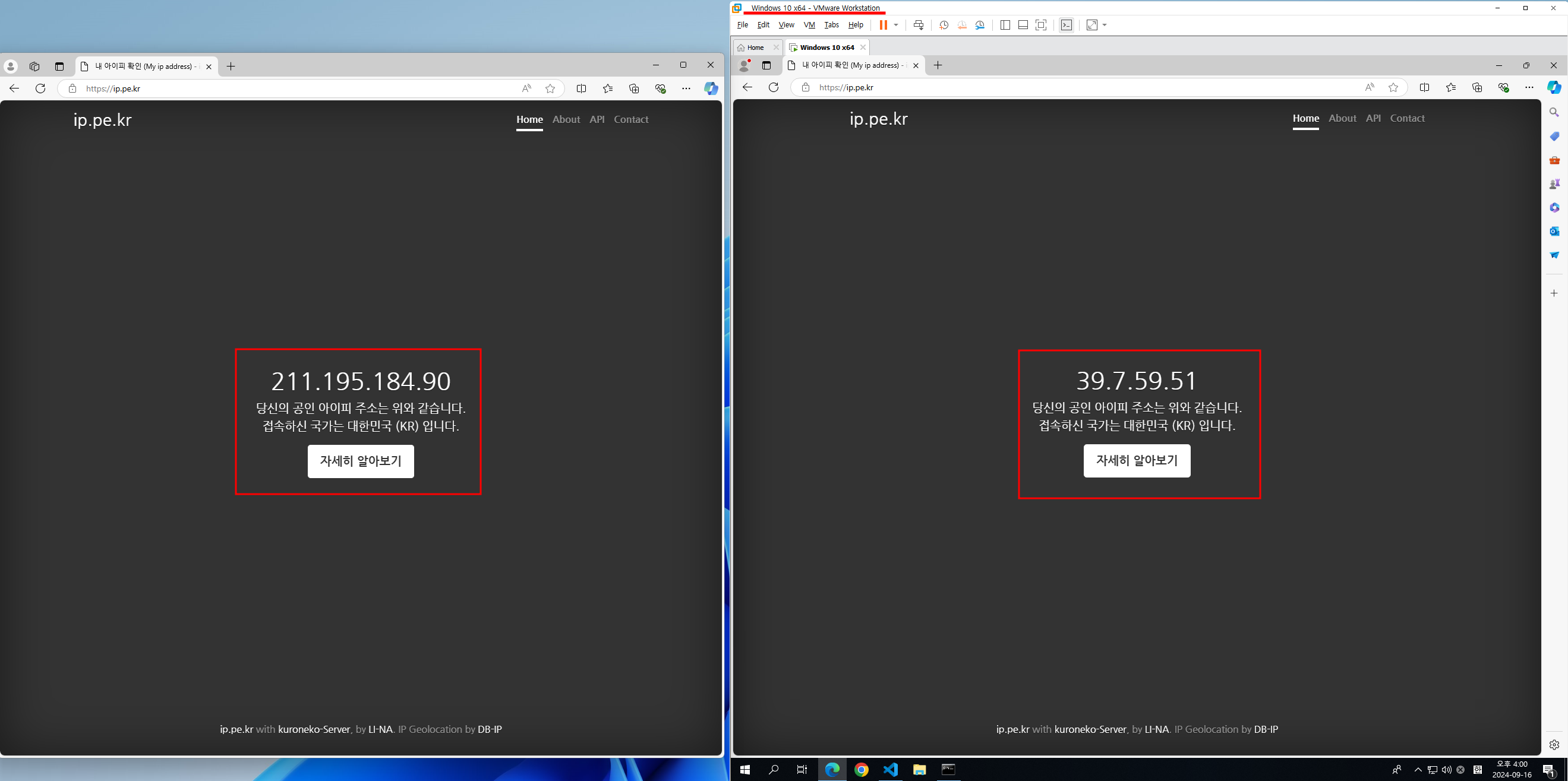
Task: Take a snapshot of the VM
Action: point(944,25)
